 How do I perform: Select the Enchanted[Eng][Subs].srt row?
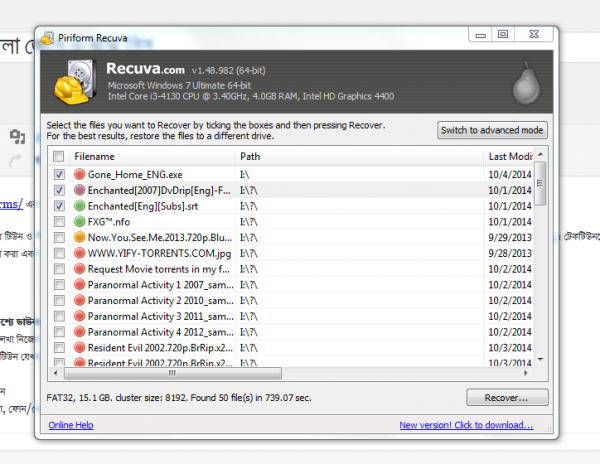point(291,206)
